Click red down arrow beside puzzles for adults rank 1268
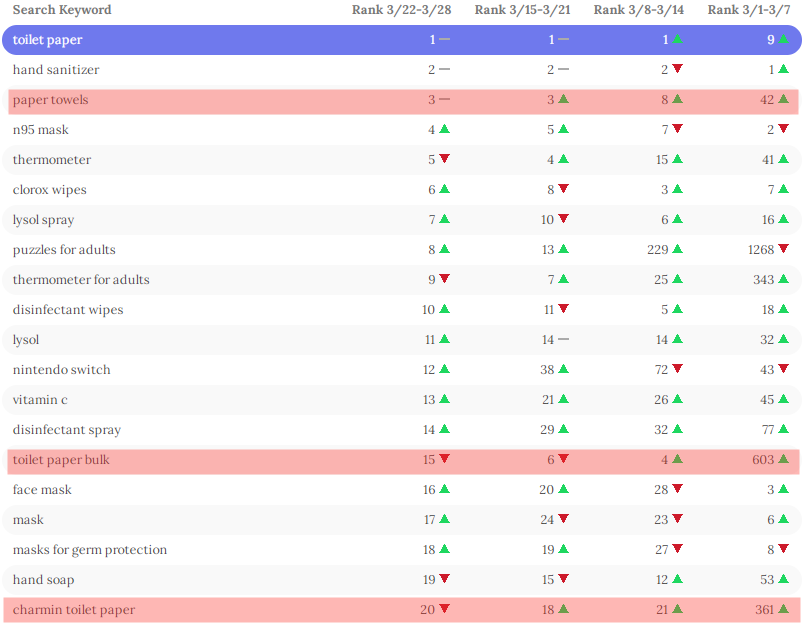This screenshot has width=806, height=625. coord(783,249)
